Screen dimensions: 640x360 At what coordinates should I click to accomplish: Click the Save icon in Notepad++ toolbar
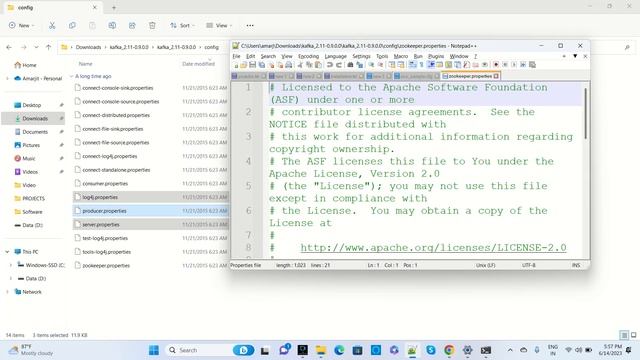[x=253, y=65]
